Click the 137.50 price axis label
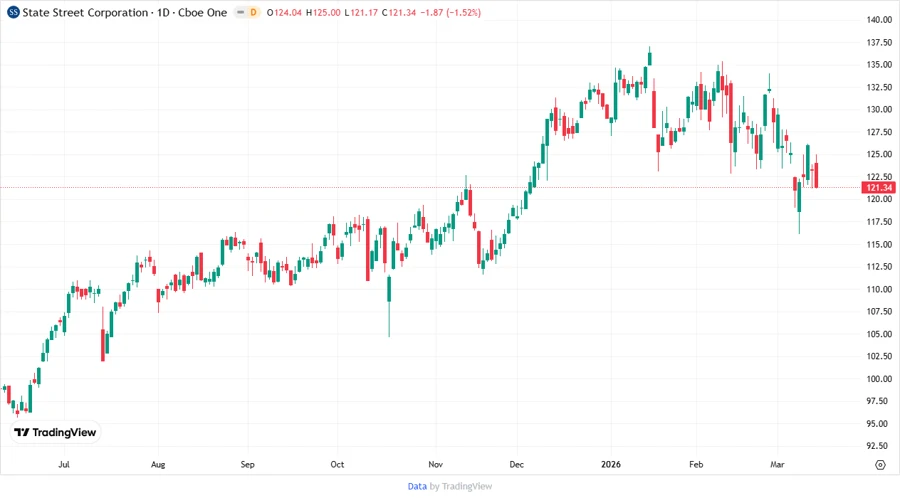The image size is (900, 498). (x=879, y=42)
